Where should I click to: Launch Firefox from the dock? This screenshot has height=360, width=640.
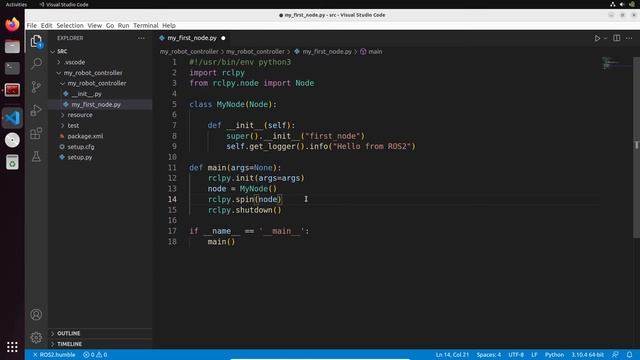(12, 24)
